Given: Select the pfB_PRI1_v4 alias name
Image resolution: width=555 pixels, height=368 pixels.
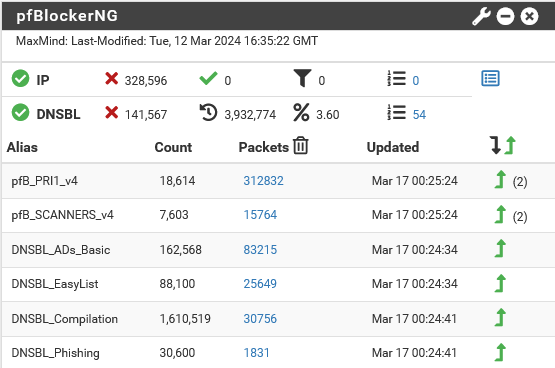Looking at the screenshot, I should (x=45, y=181).
